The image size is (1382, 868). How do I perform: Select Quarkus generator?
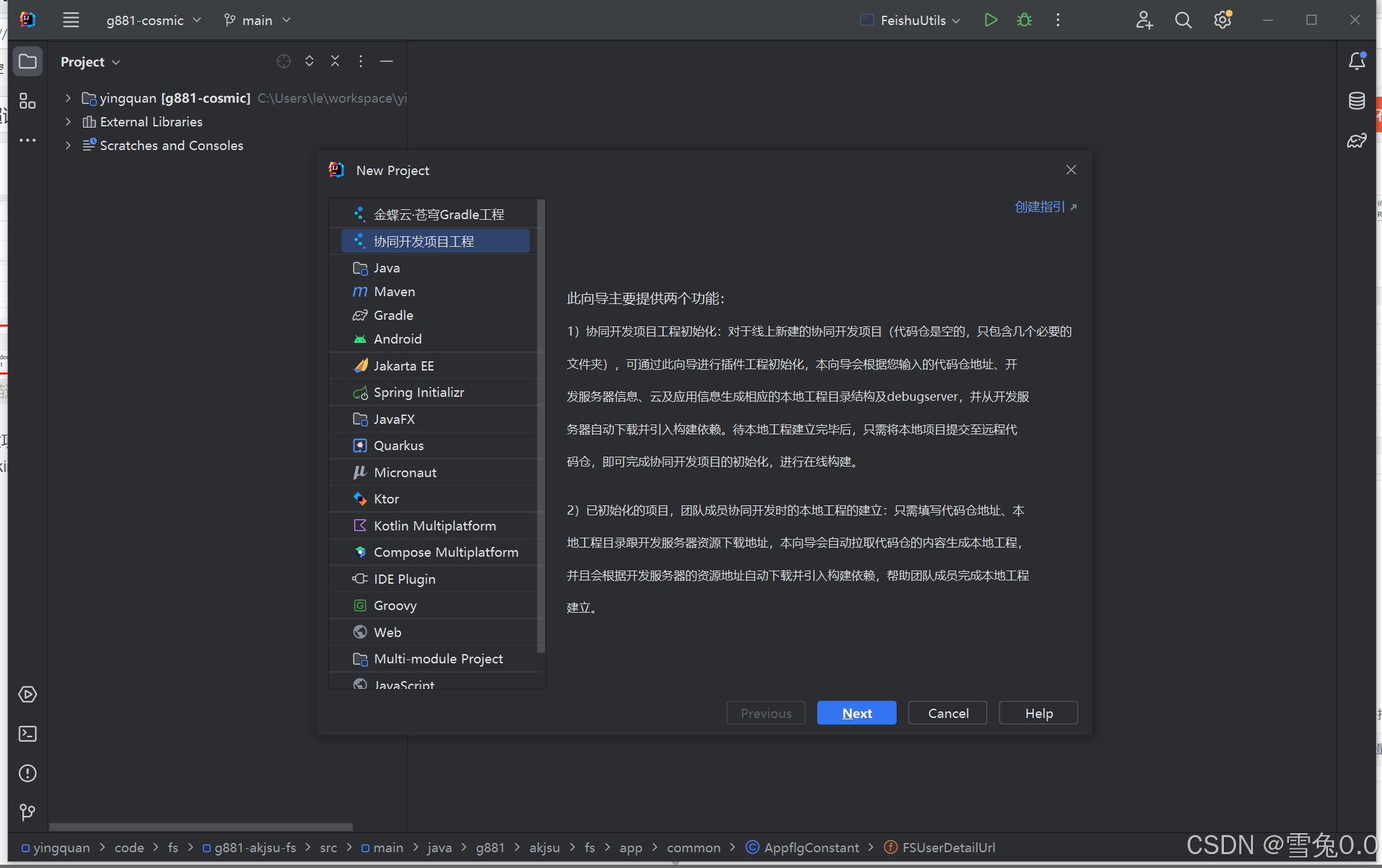click(435, 446)
